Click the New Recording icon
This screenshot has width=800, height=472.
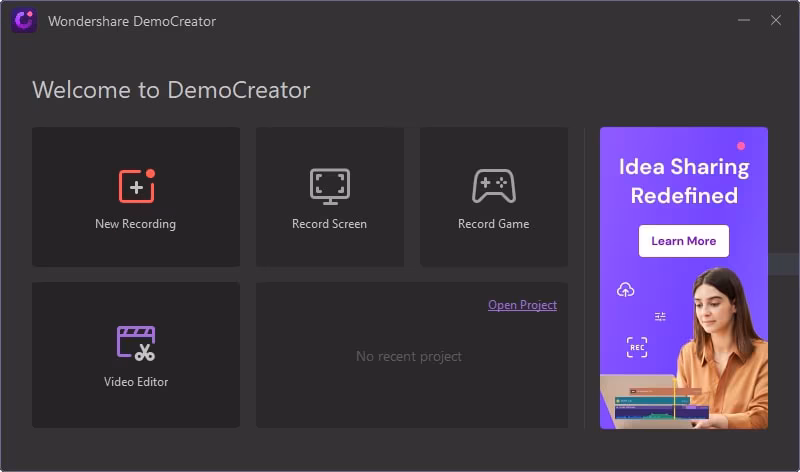(x=137, y=186)
